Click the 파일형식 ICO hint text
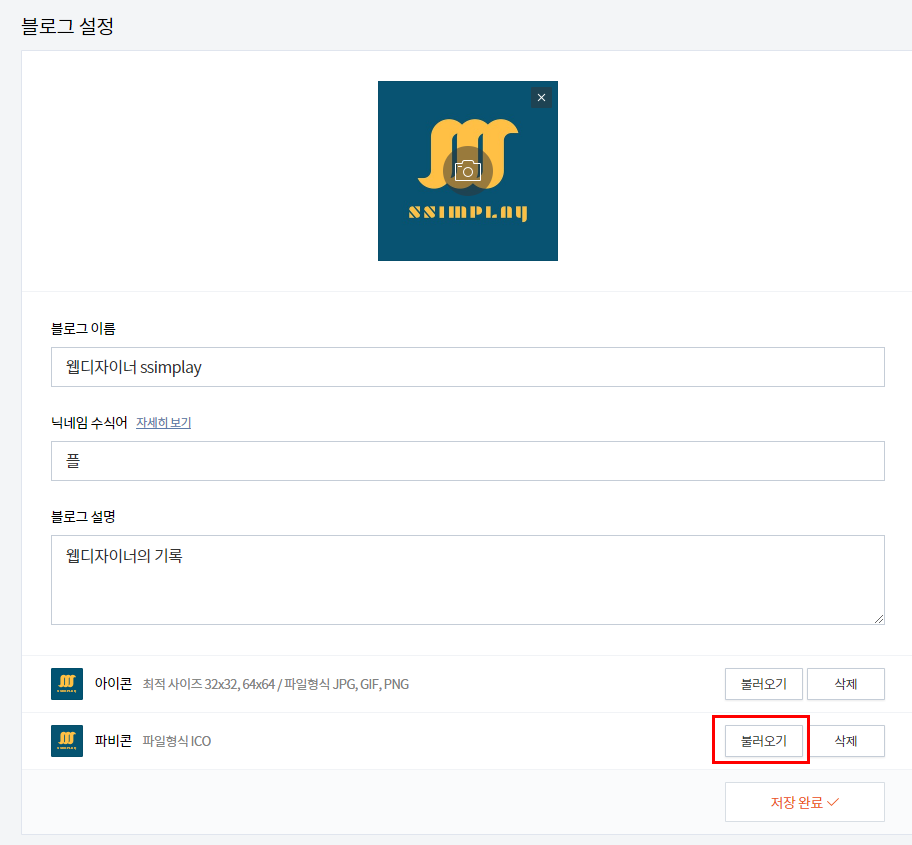Viewport: 912px width, 845px height. pos(177,741)
